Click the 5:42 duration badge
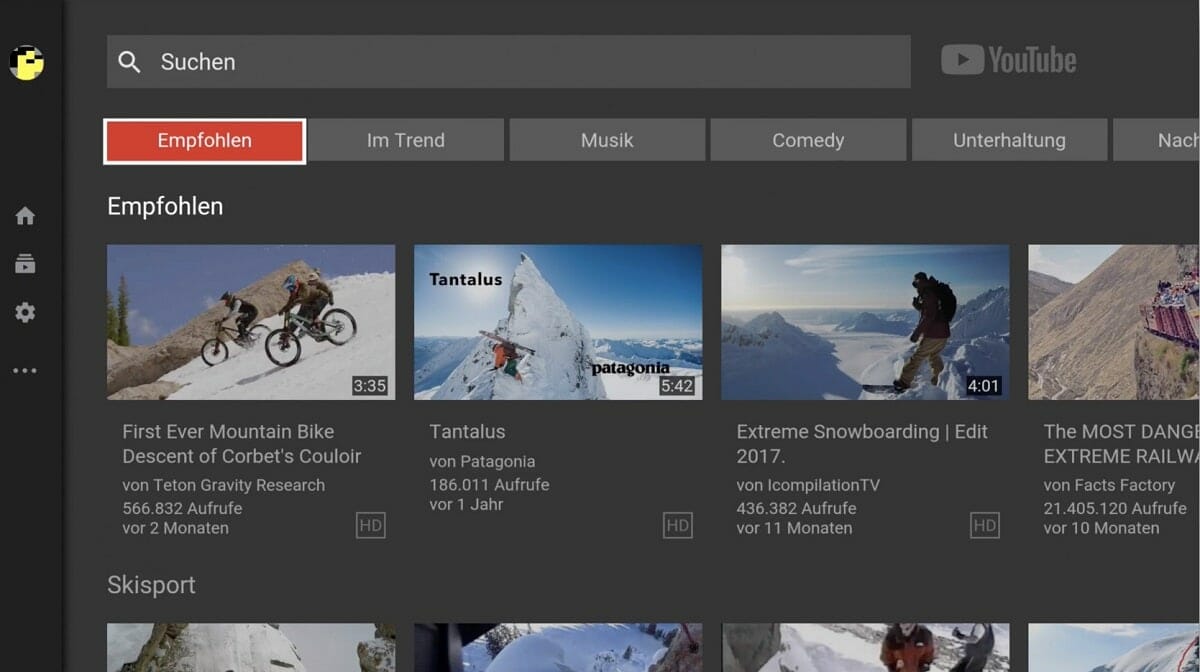1200x672 pixels. pyautogui.click(x=676, y=386)
